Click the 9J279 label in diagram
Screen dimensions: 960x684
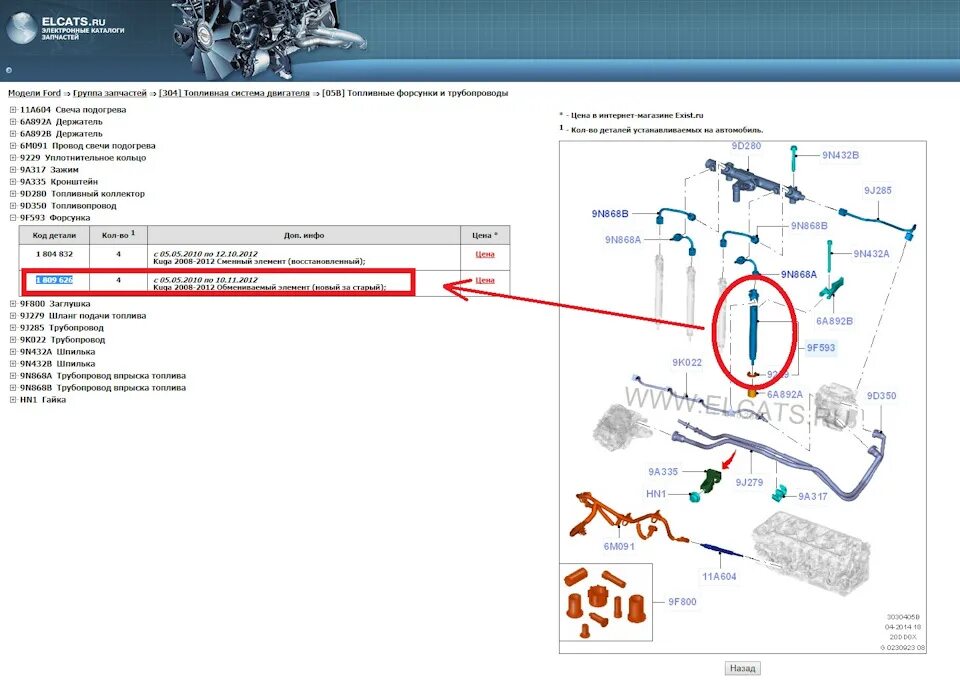point(749,483)
